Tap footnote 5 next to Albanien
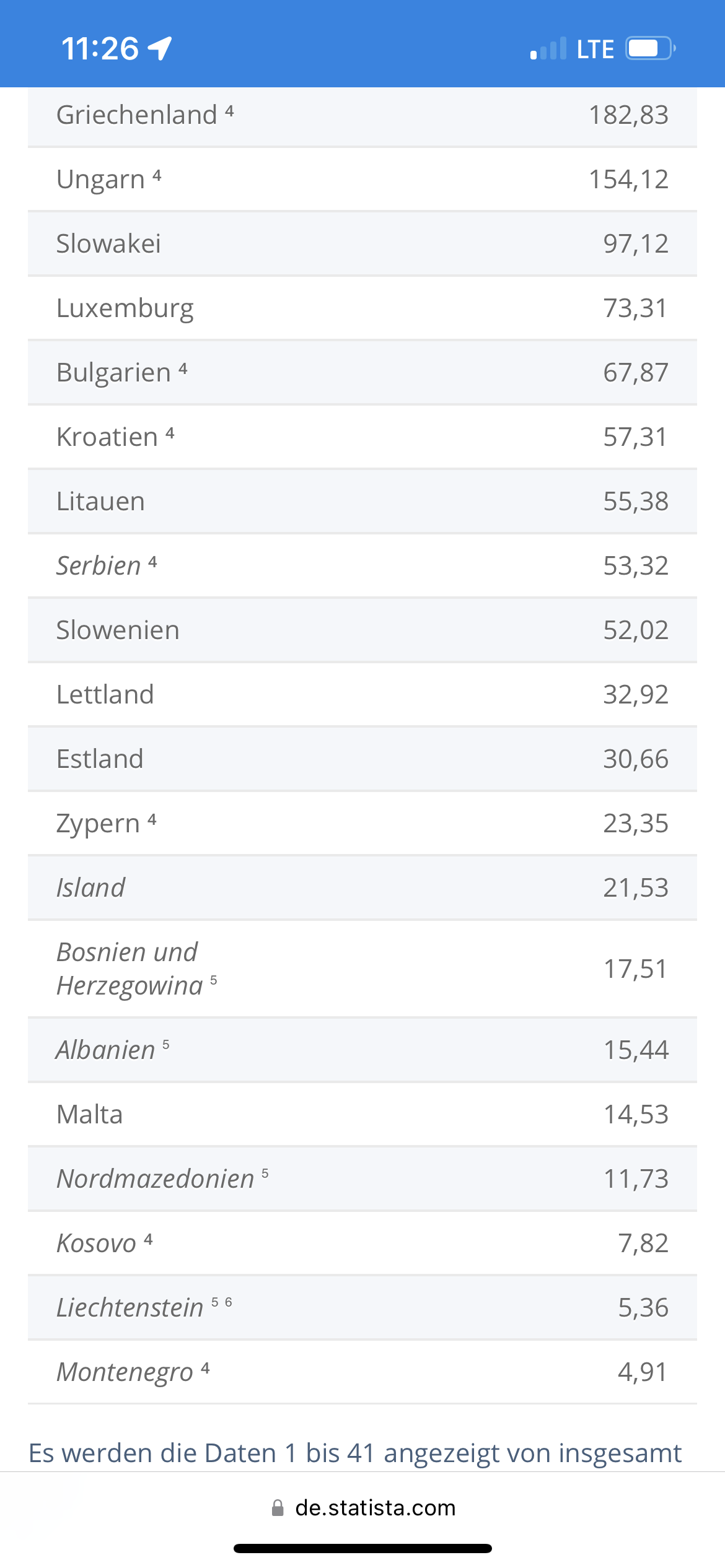725x1568 pixels. click(x=166, y=1045)
